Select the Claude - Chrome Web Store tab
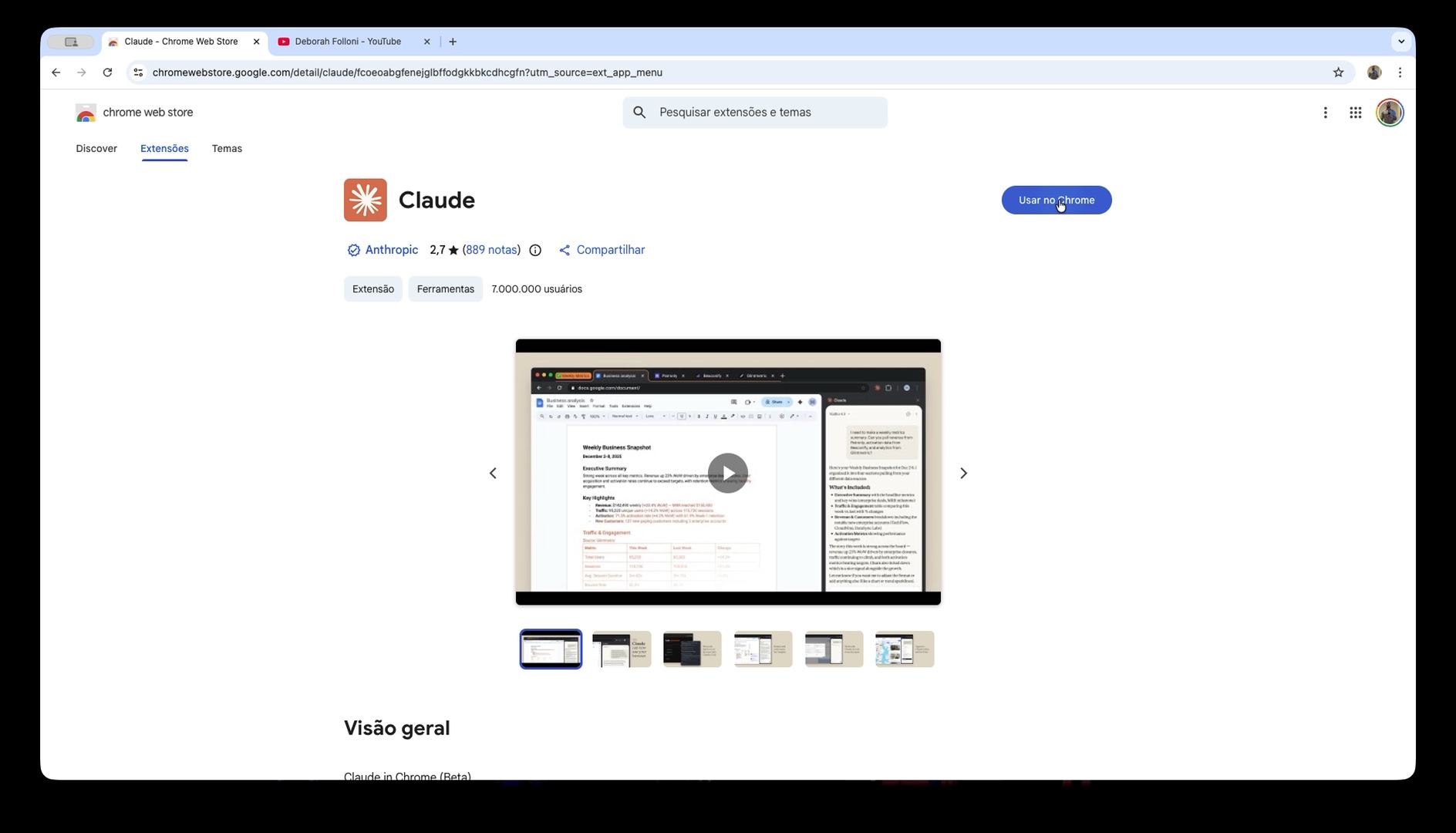This screenshot has height=833, width=1456. [x=180, y=42]
